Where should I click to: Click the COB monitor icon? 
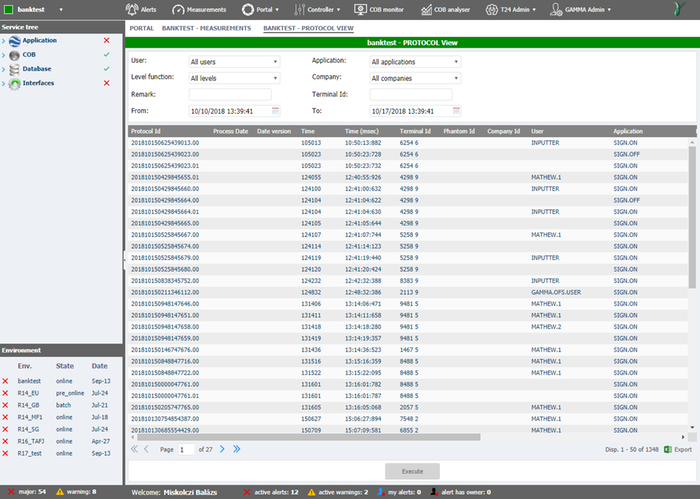361,9
